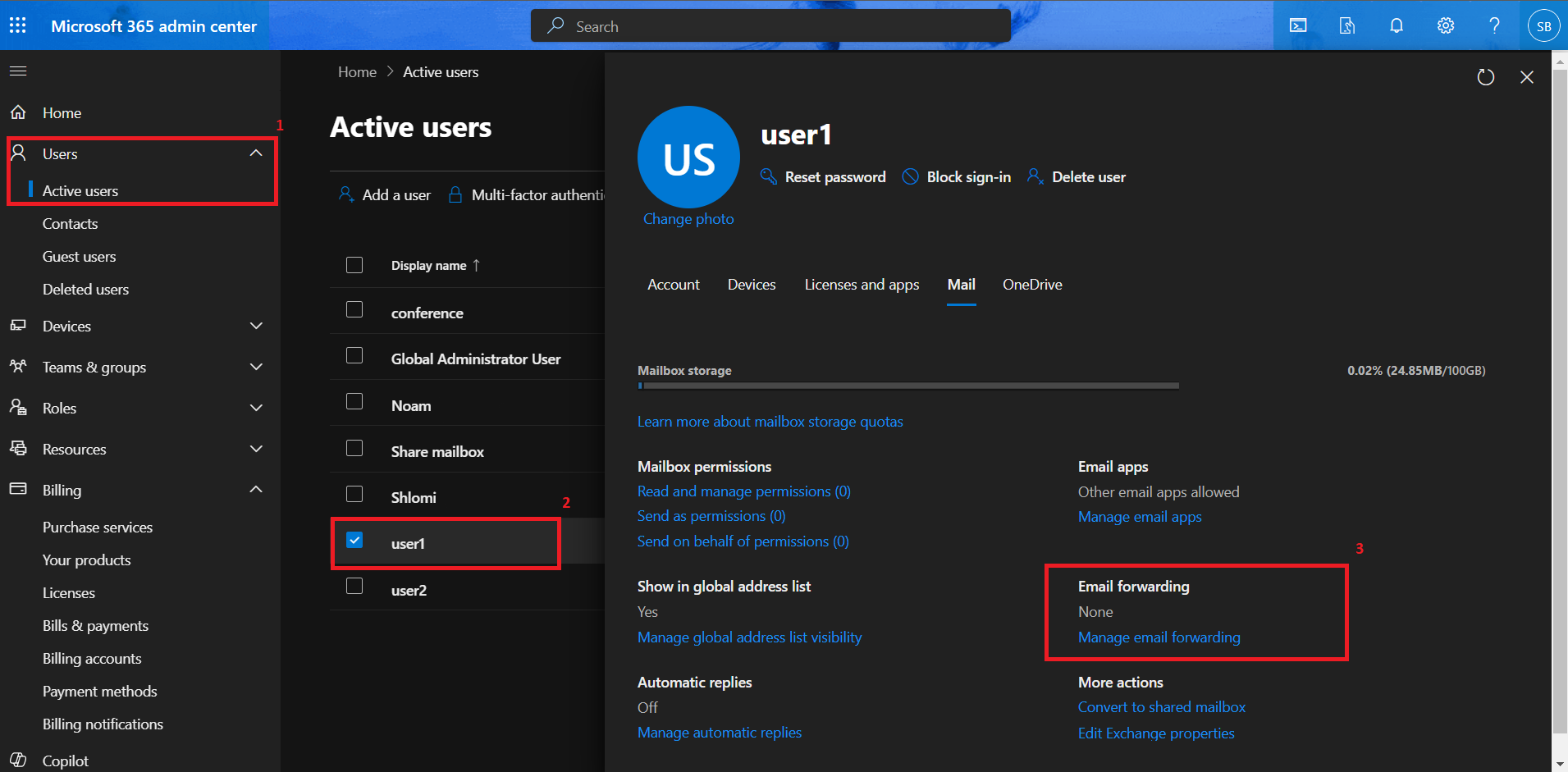This screenshot has width=1568, height=772.
Task: Click the Resources icon in sidebar
Action: point(18,449)
